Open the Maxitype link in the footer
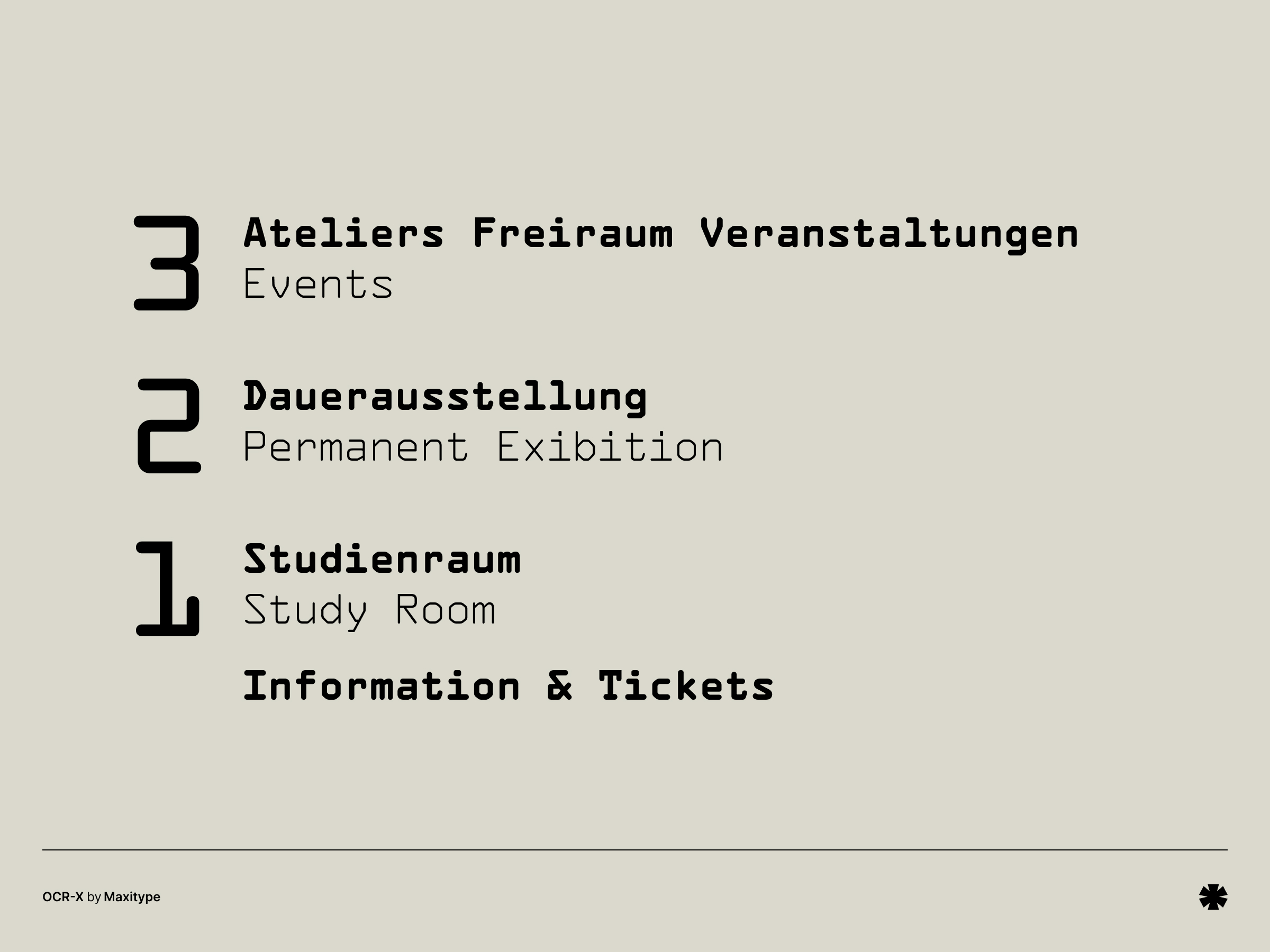1270x952 pixels. [132, 897]
